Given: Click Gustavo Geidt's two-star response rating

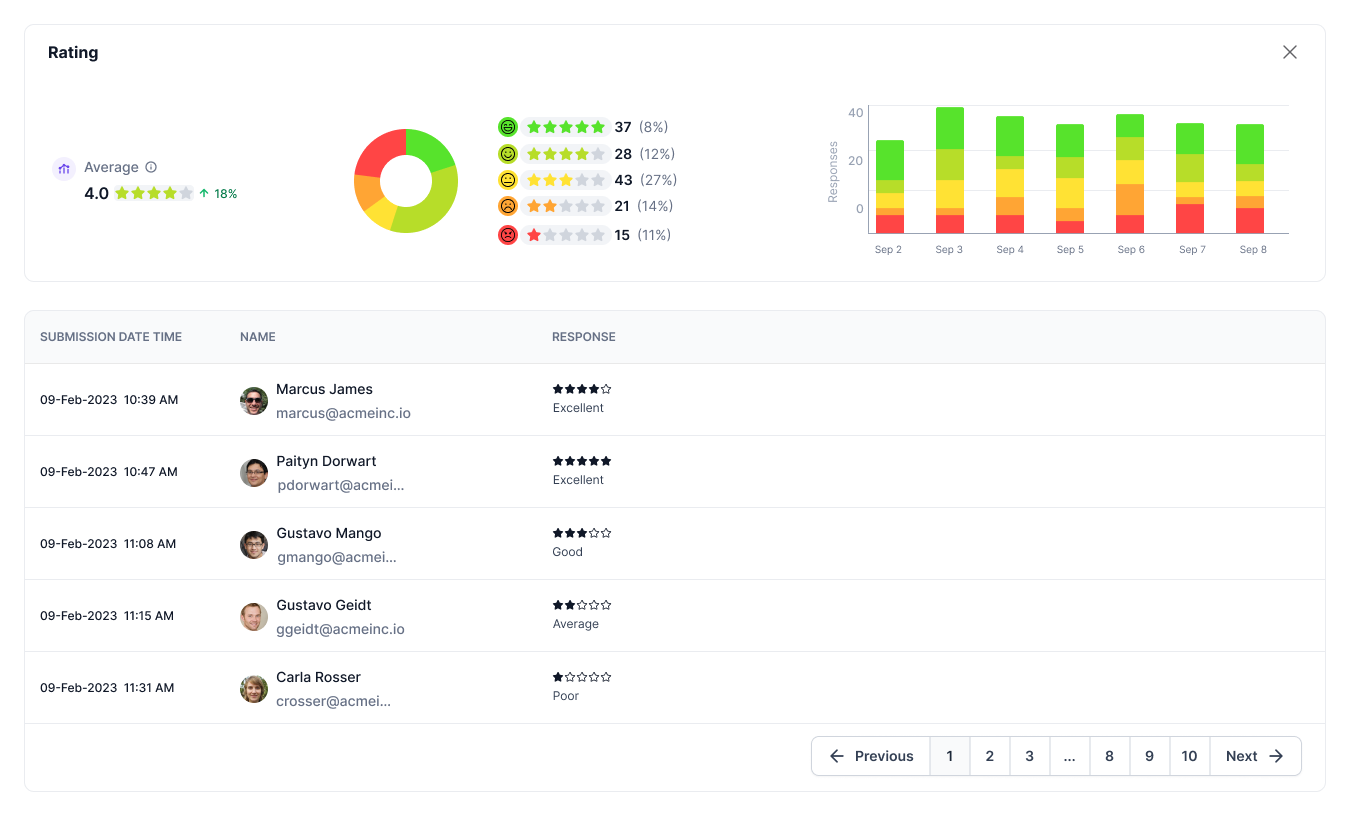Looking at the screenshot, I should pyautogui.click(x=582, y=605).
